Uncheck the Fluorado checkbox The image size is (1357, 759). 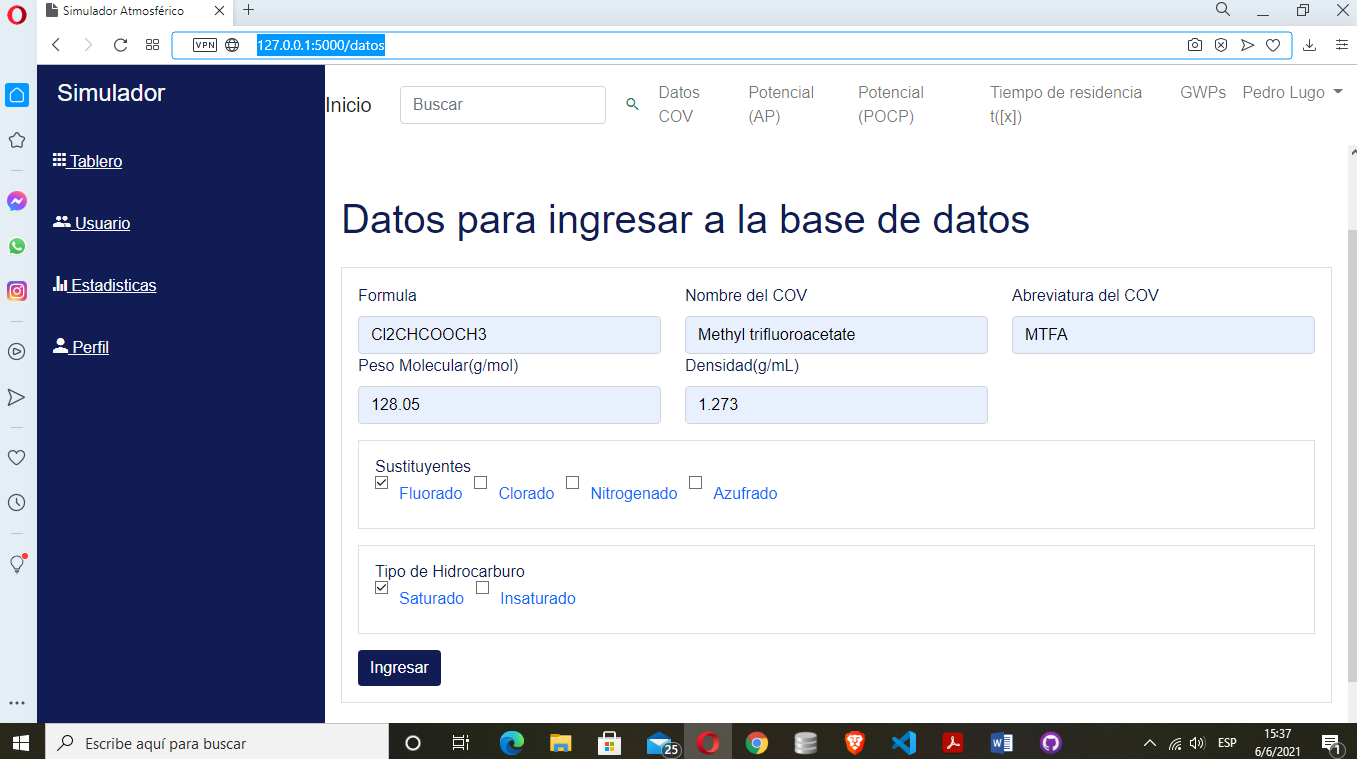pos(382,482)
